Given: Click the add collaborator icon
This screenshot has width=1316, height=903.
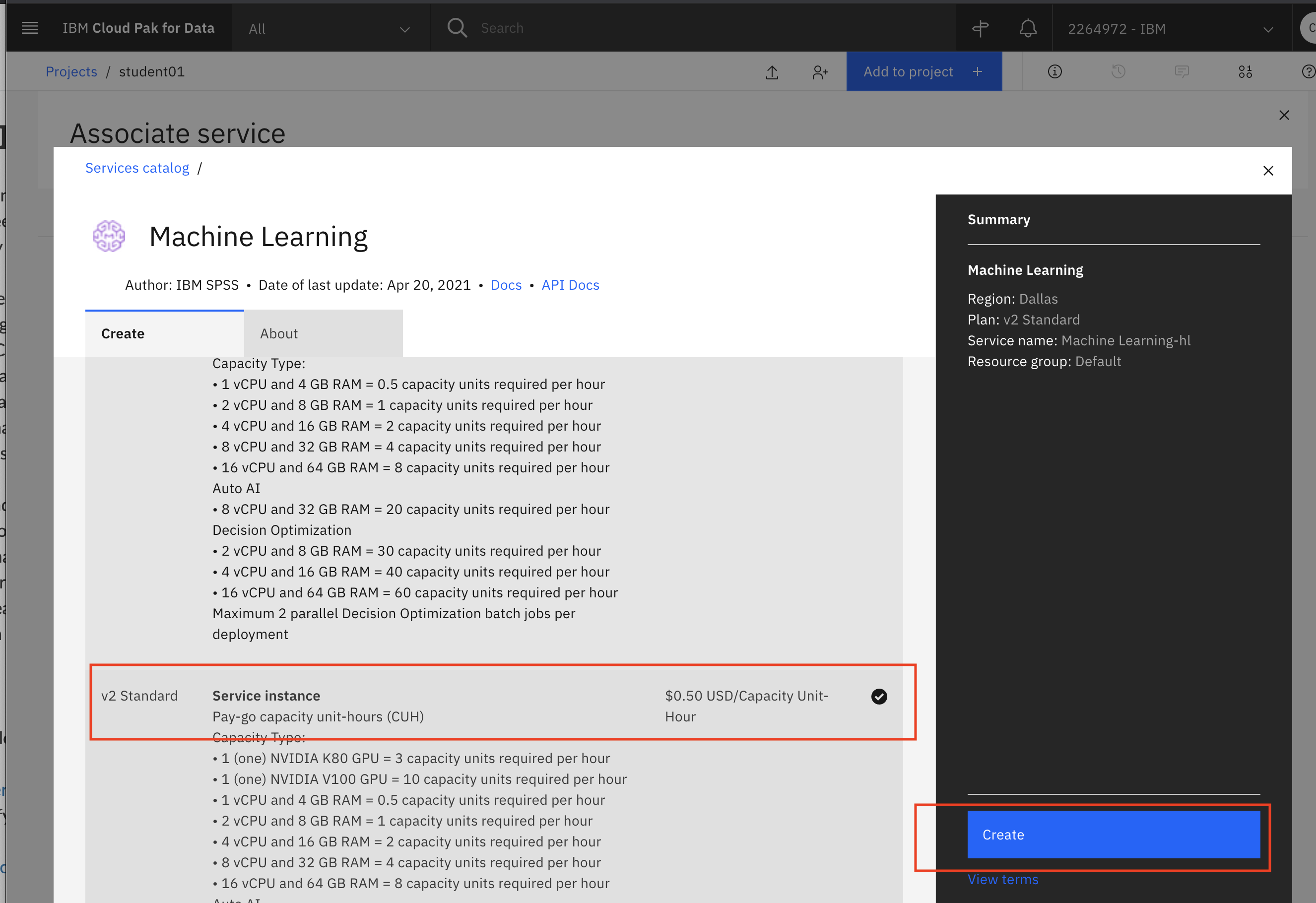Looking at the screenshot, I should (819, 72).
